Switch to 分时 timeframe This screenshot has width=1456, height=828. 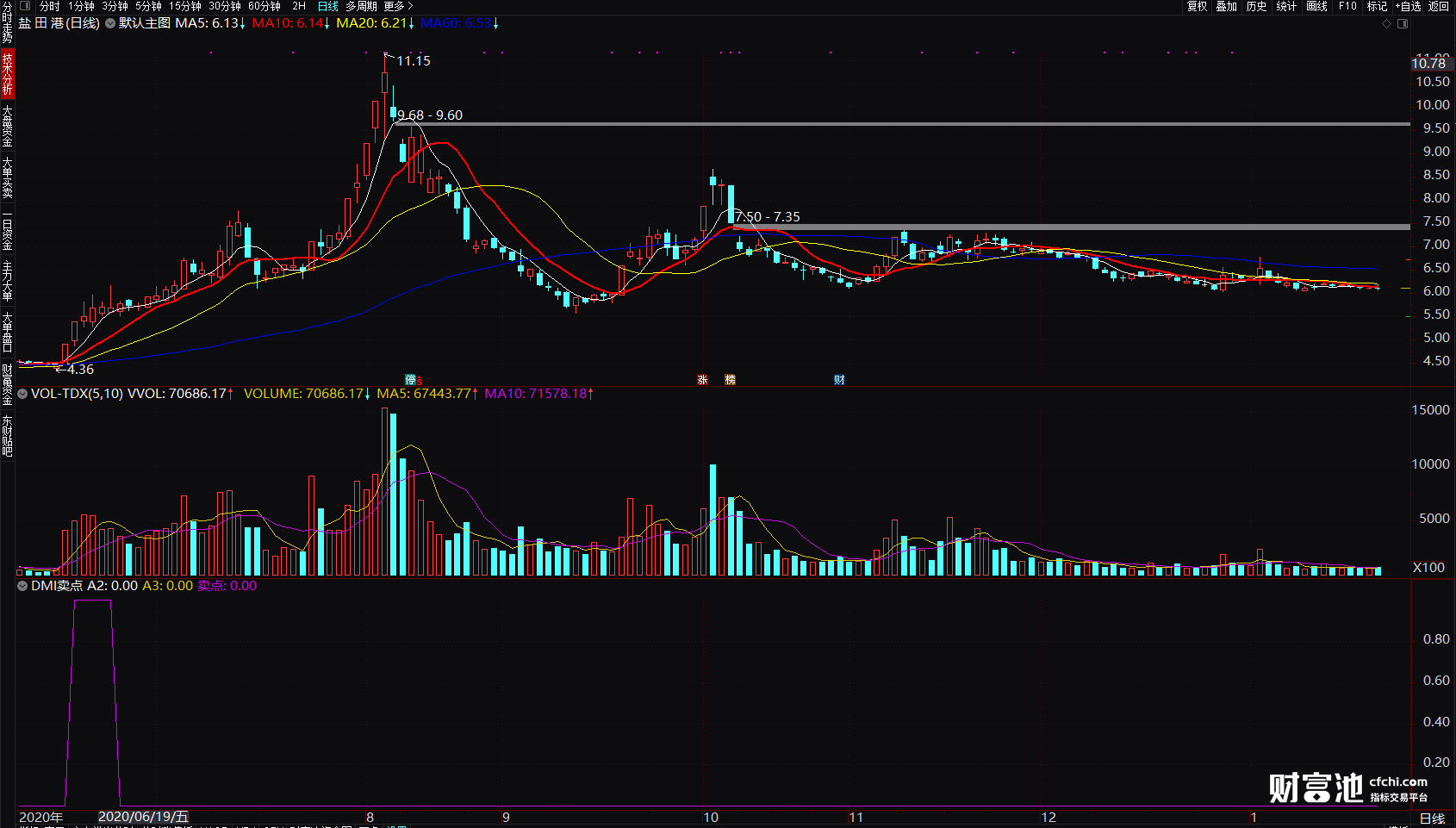50,6
